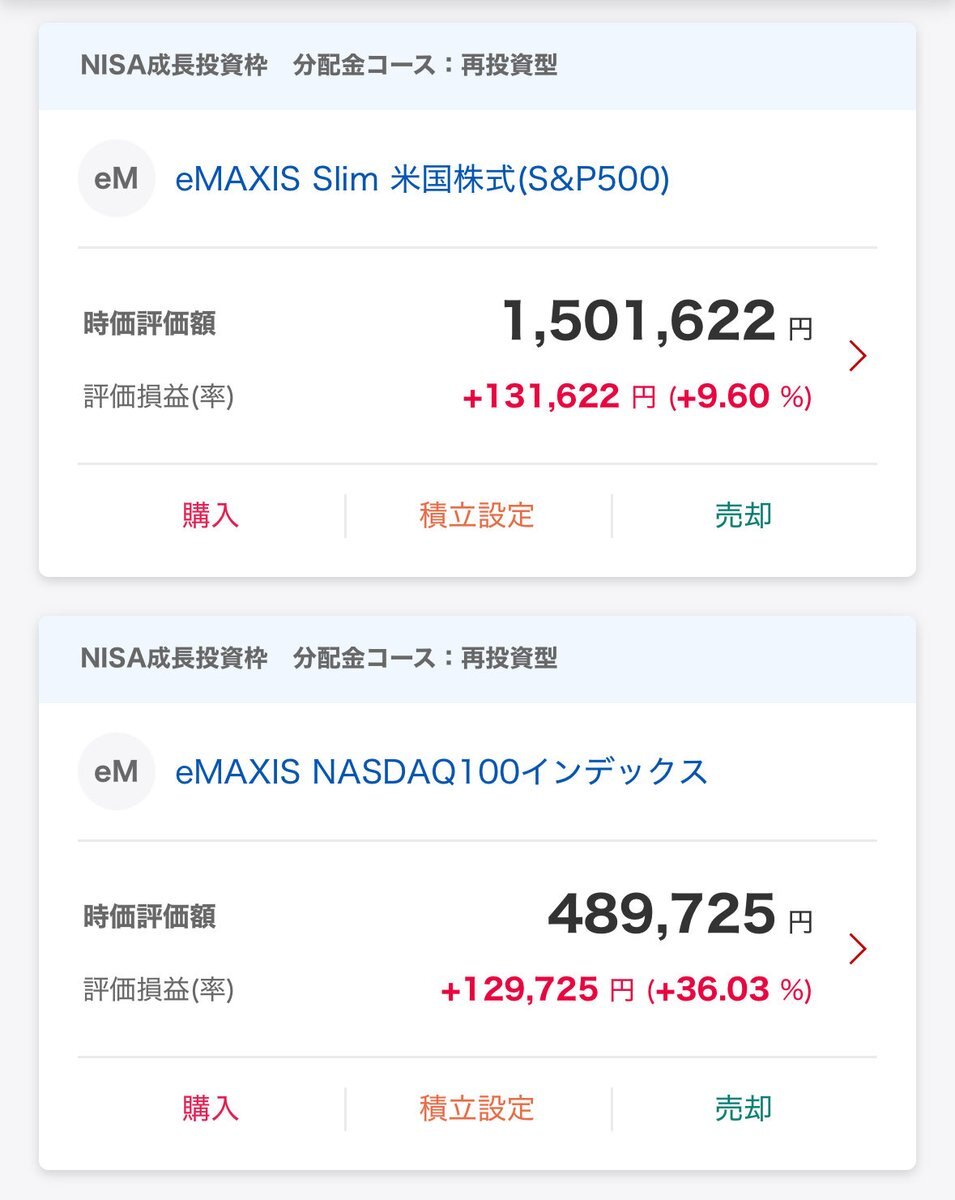The image size is (955, 1200).
Task: Open eMAXIS Slim 米国株式(S&P500) fund link
Action: [x=422, y=179]
